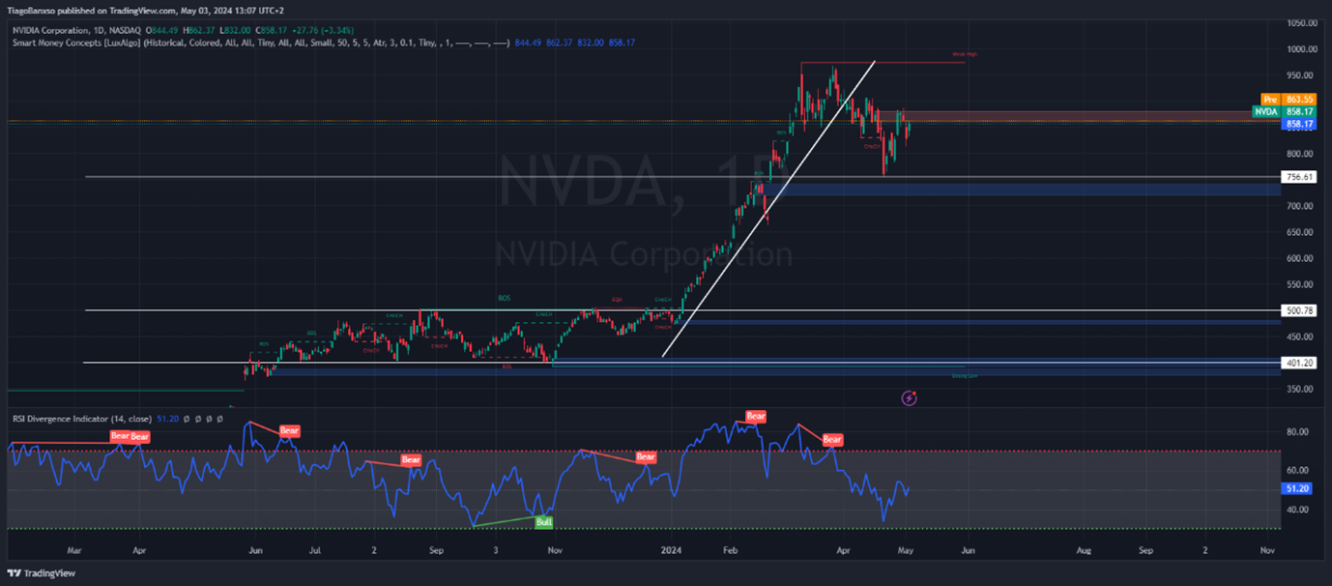Click the 350.00 price axis tick

[1301, 389]
